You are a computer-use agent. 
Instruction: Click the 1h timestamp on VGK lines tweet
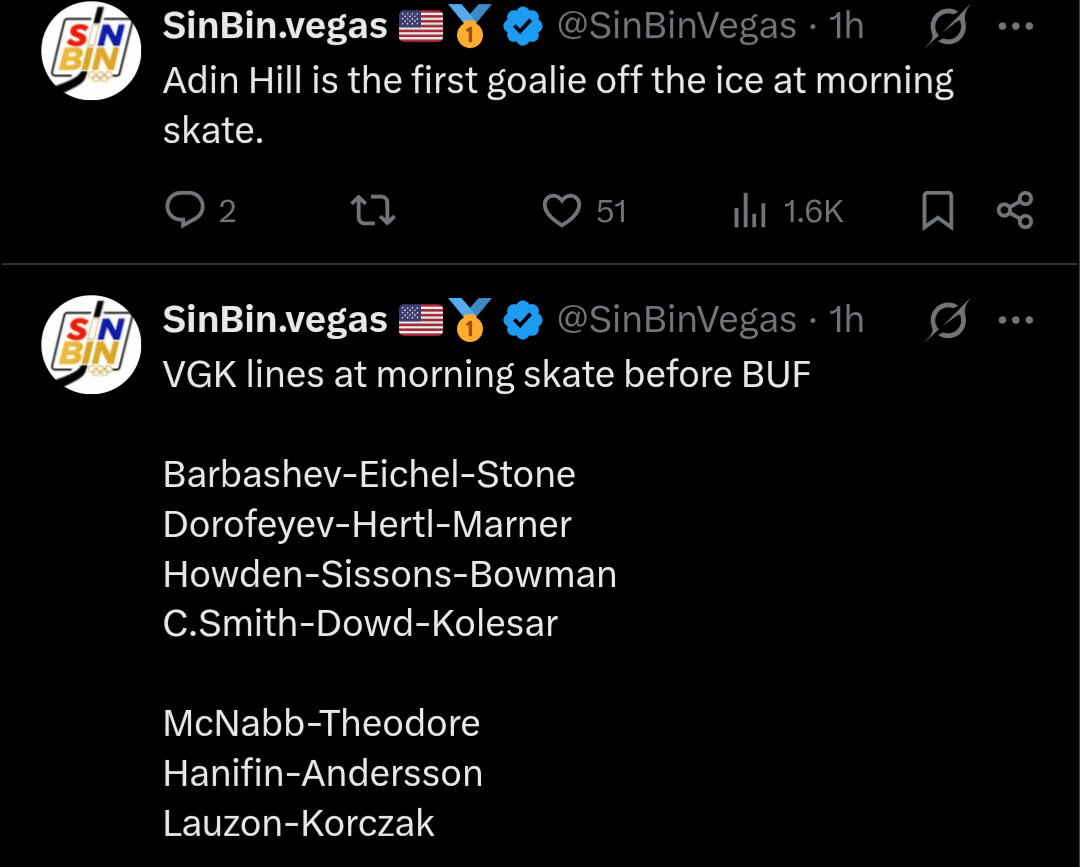point(847,320)
